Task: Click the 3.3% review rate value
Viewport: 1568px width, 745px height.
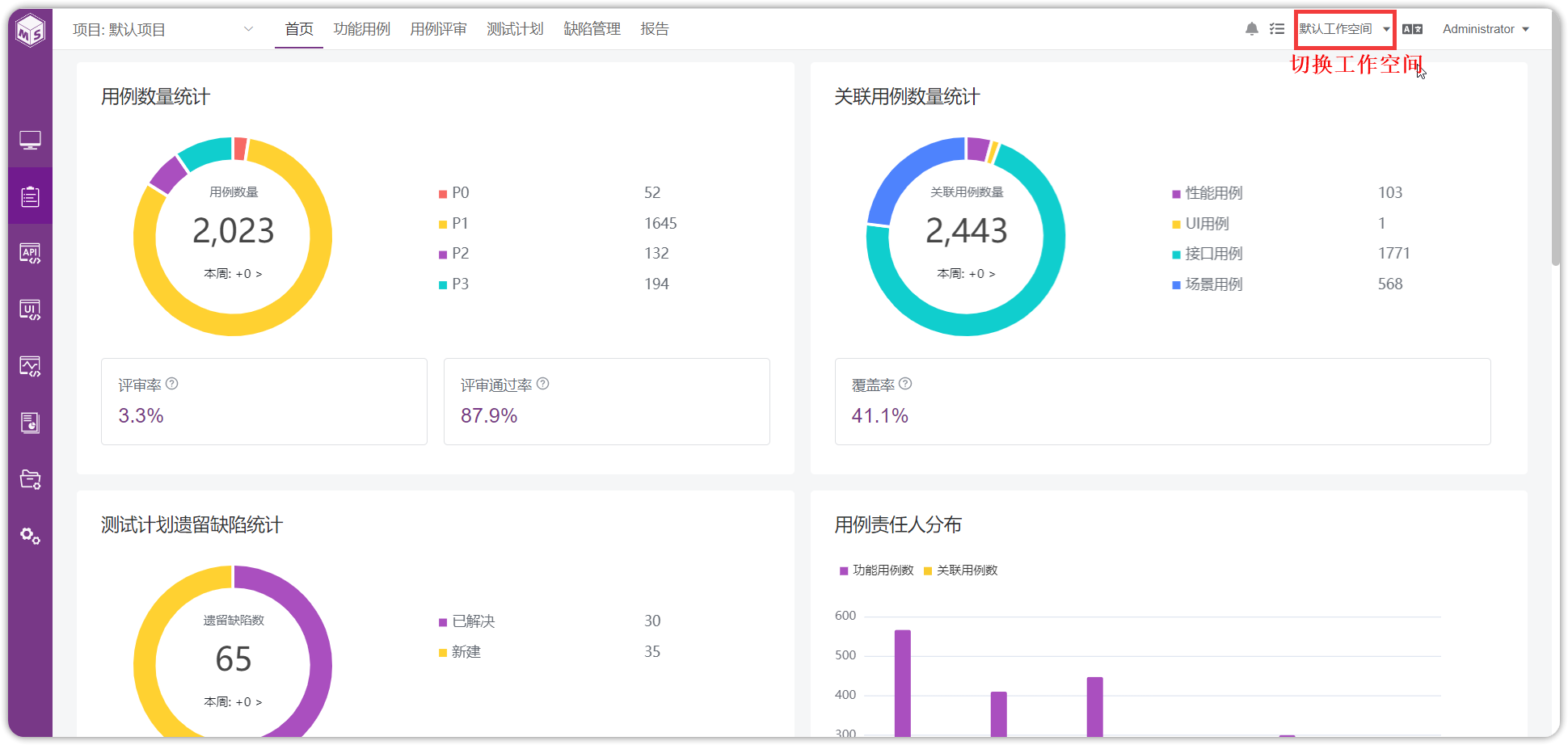Action: tap(141, 416)
